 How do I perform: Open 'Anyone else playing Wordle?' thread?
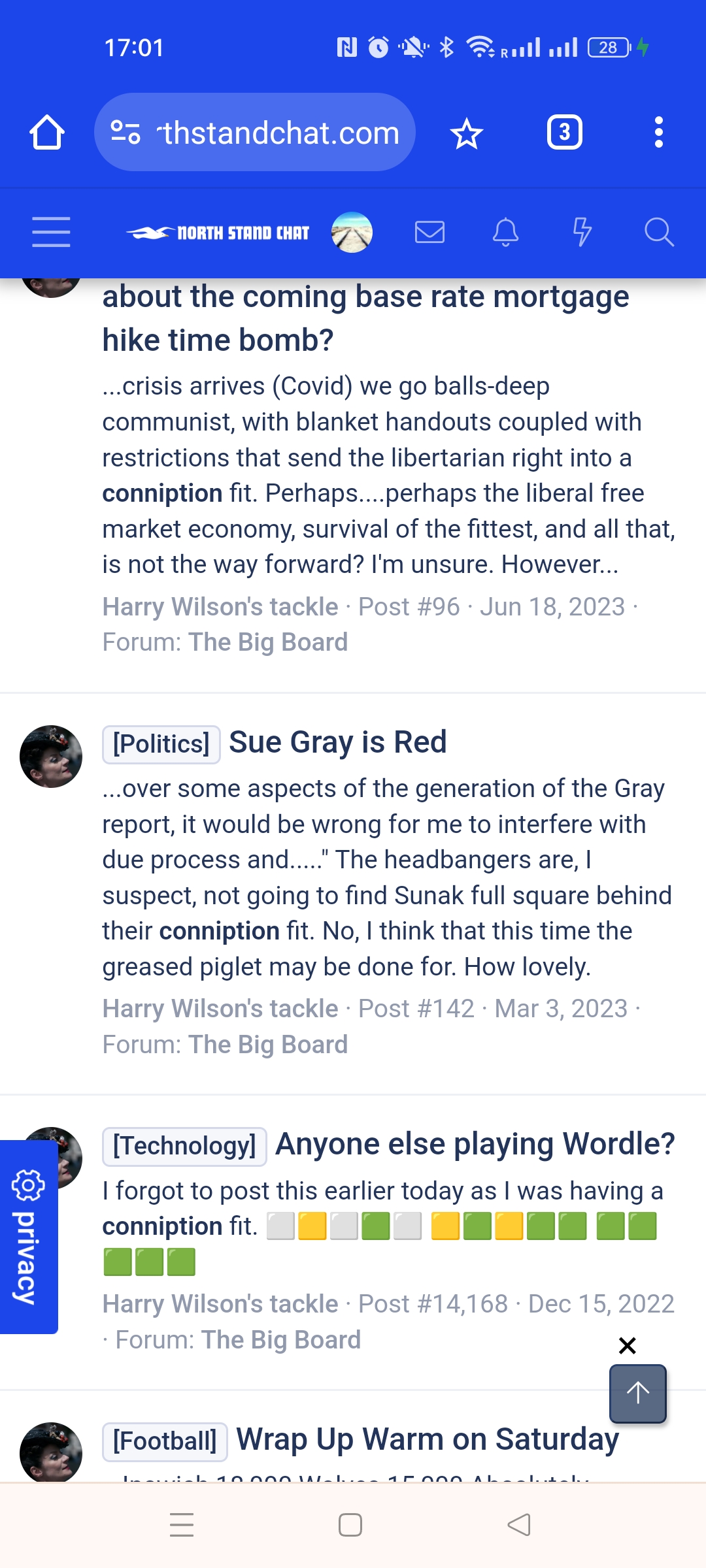coord(475,1145)
